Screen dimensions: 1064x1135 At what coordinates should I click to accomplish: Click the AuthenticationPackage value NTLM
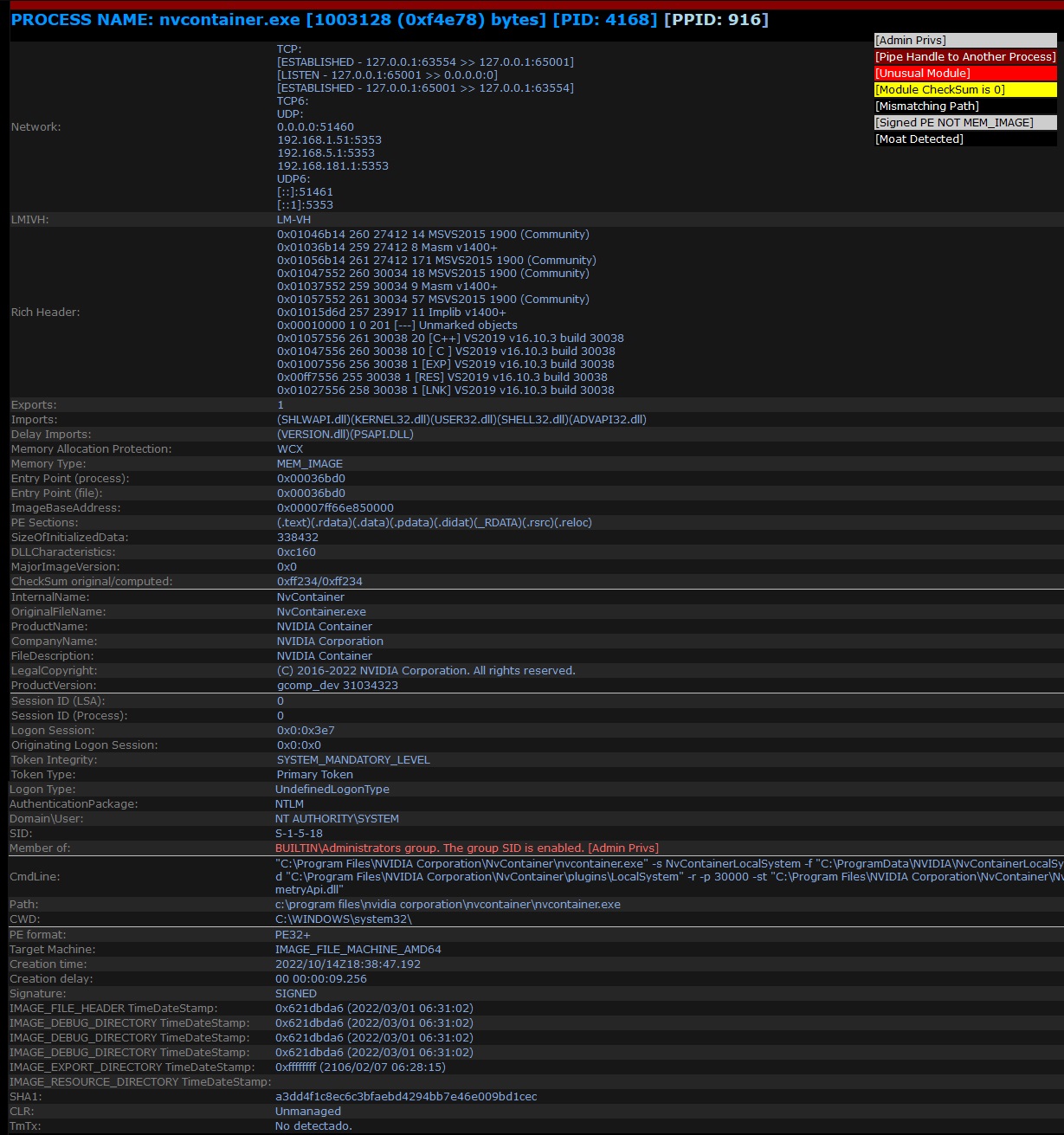point(289,804)
